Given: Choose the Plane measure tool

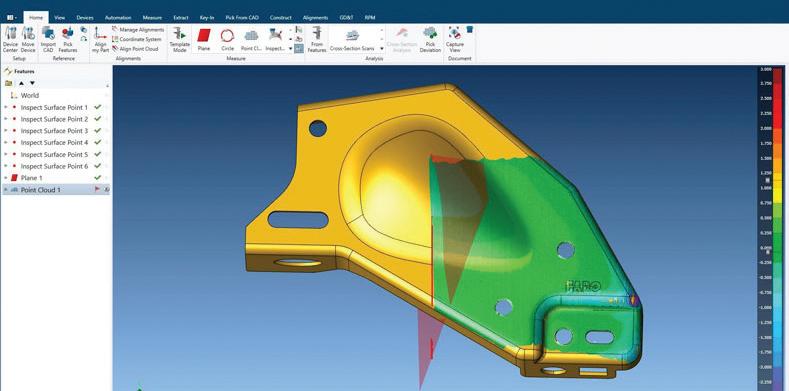Looking at the screenshot, I should point(204,40).
